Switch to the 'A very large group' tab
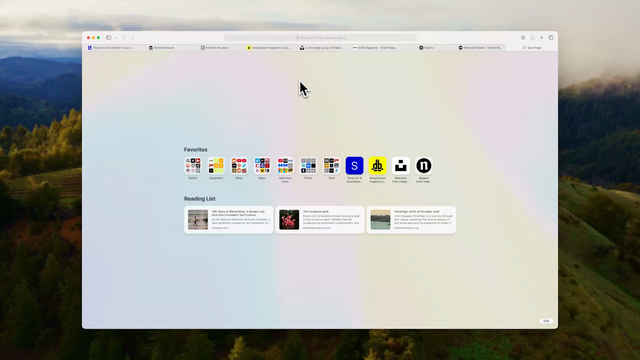Image resolution: width=640 pixels, height=360 pixels. pos(321,48)
